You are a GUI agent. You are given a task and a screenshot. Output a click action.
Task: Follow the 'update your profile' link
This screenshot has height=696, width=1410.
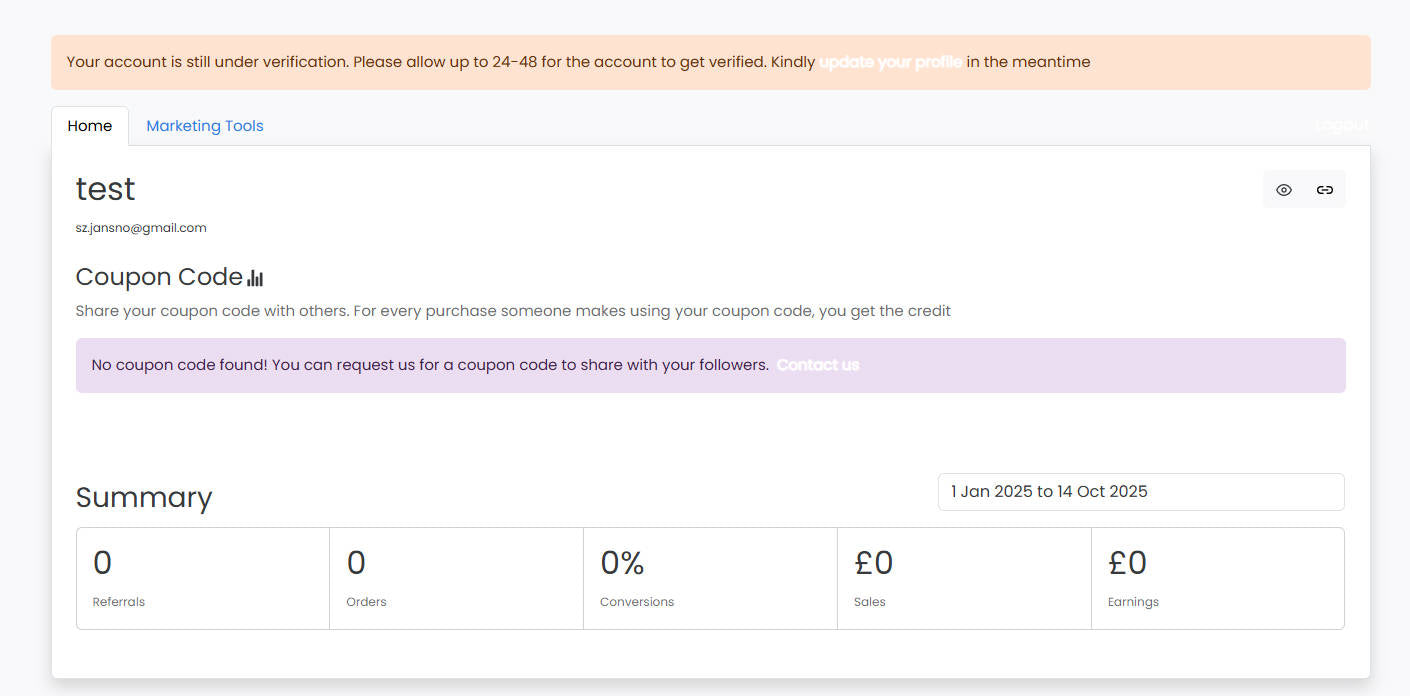click(891, 62)
